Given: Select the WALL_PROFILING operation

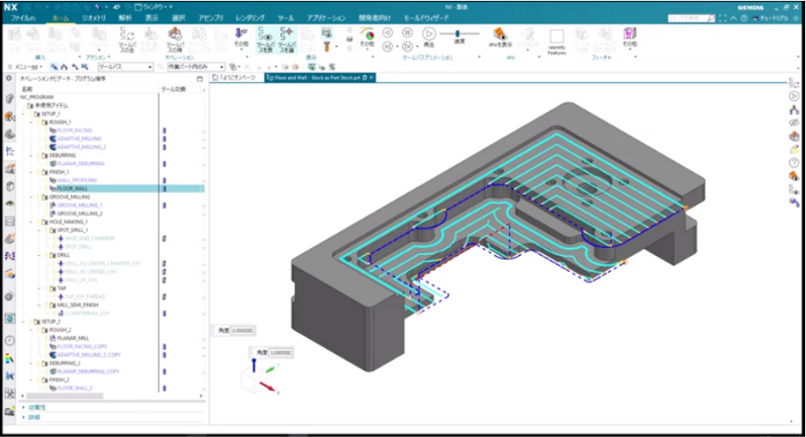Looking at the screenshot, I should [76, 180].
